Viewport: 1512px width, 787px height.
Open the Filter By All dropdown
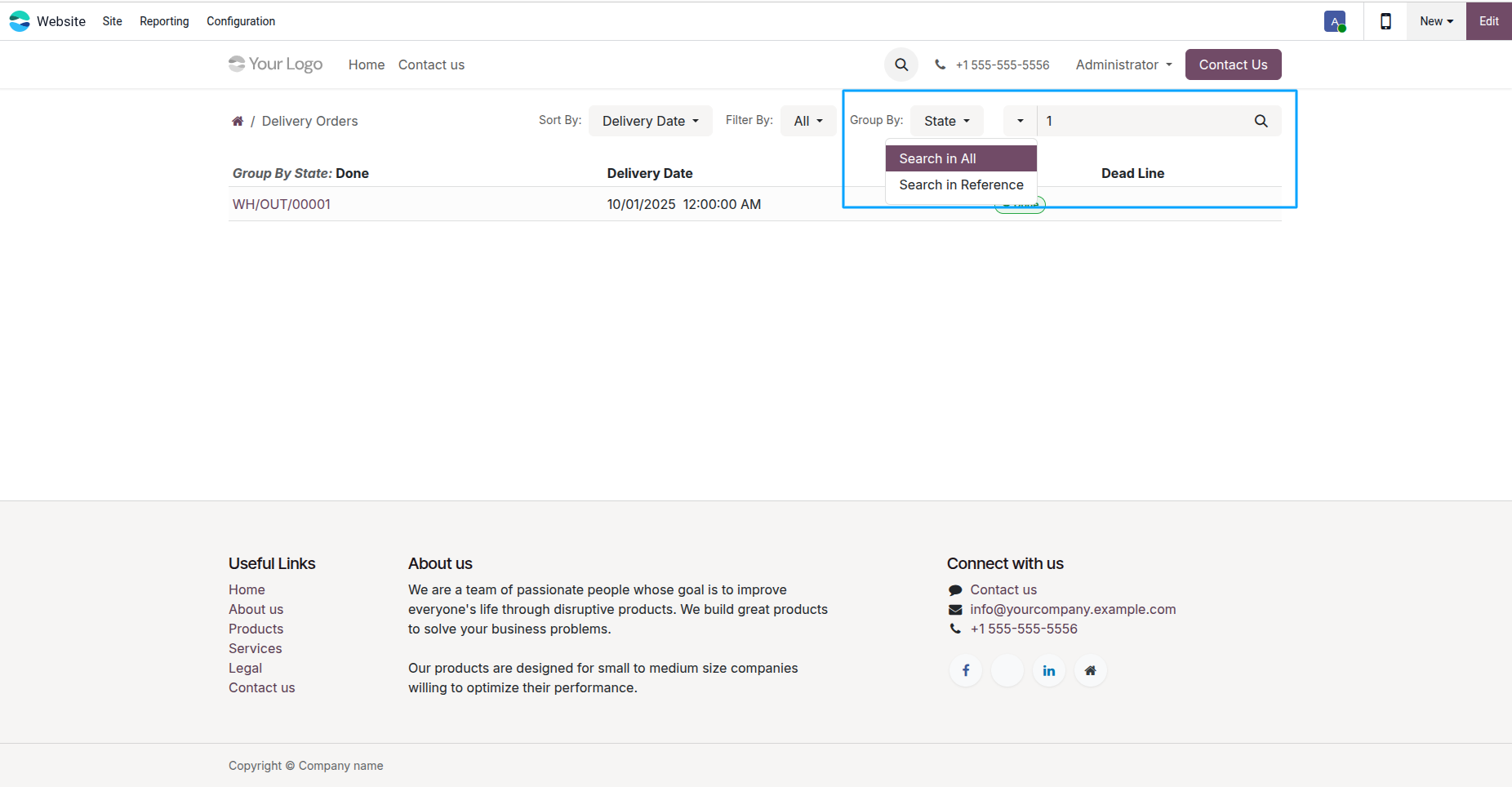[x=808, y=121]
